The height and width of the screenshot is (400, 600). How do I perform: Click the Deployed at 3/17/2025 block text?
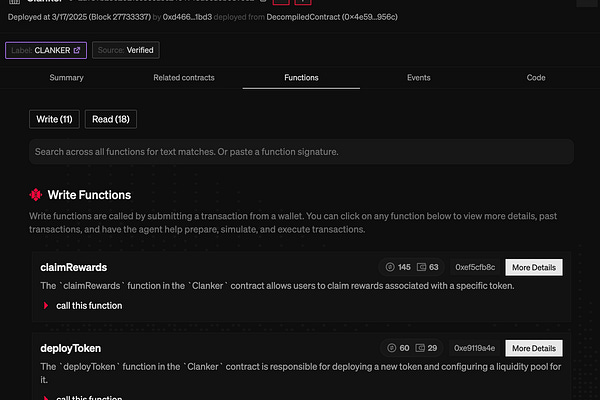tap(79, 17)
